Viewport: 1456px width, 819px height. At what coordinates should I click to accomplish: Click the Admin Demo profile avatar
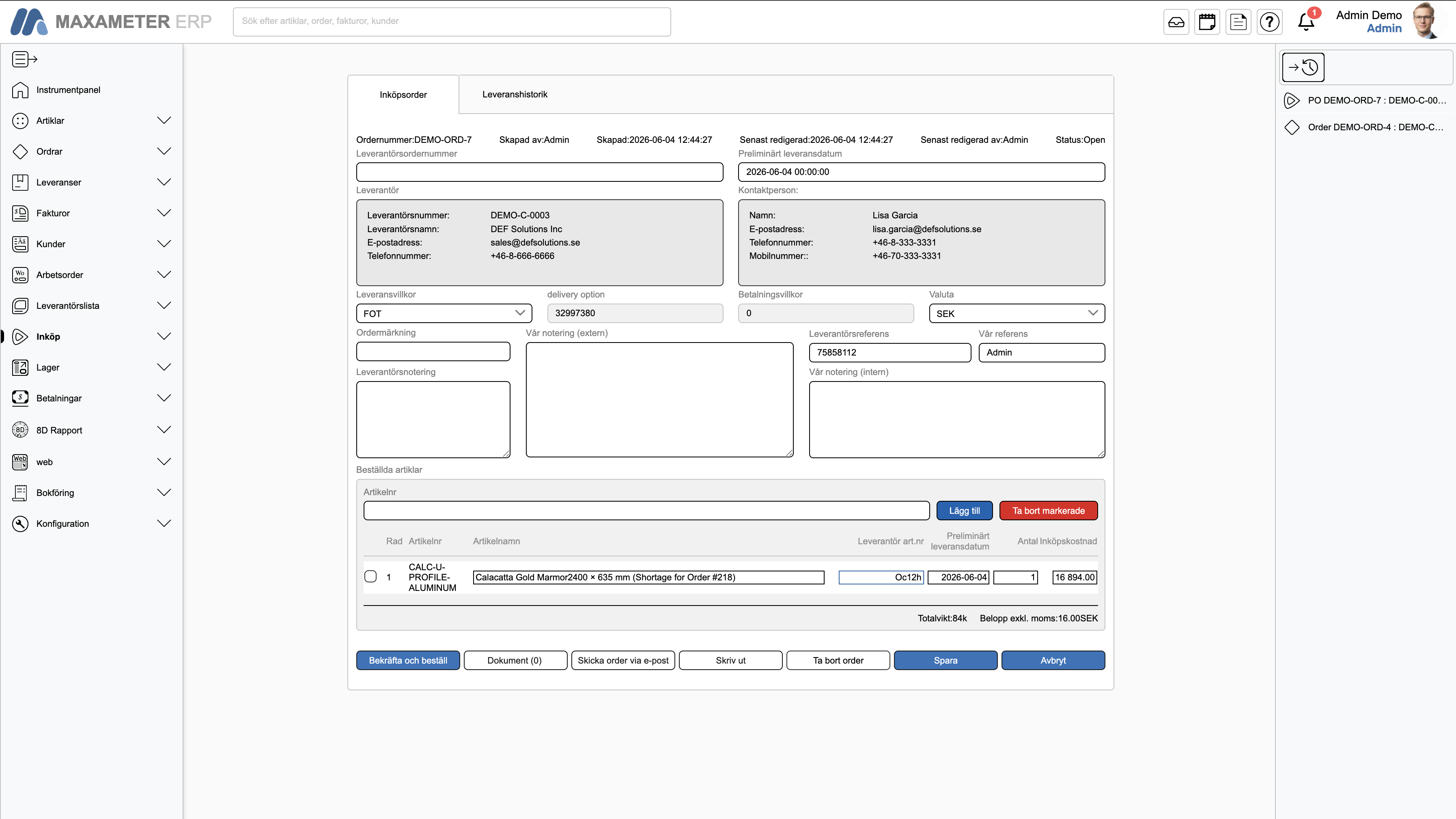point(1425,22)
